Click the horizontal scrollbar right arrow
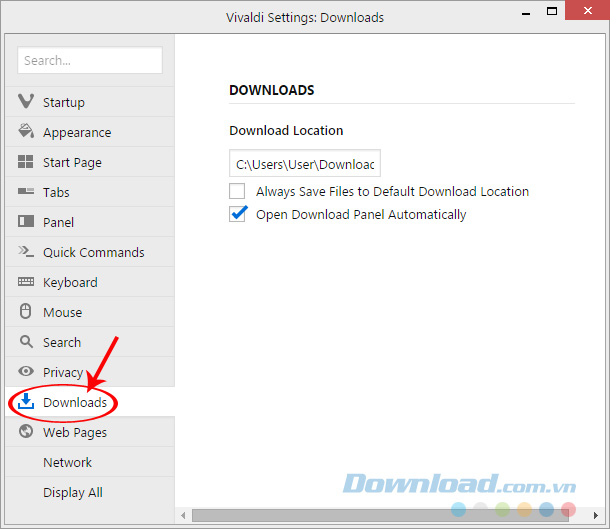610x529 pixels. (595, 515)
